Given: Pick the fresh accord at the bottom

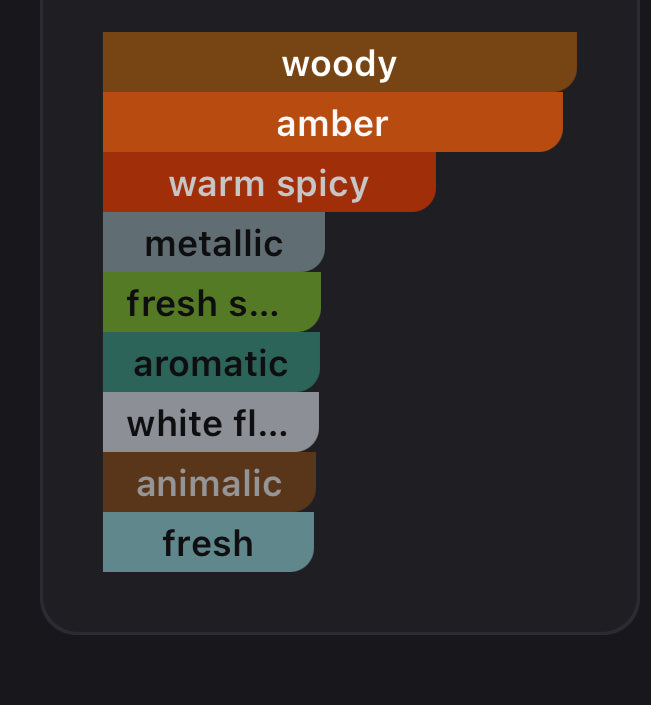Looking at the screenshot, I should click(x=208, y=542).
